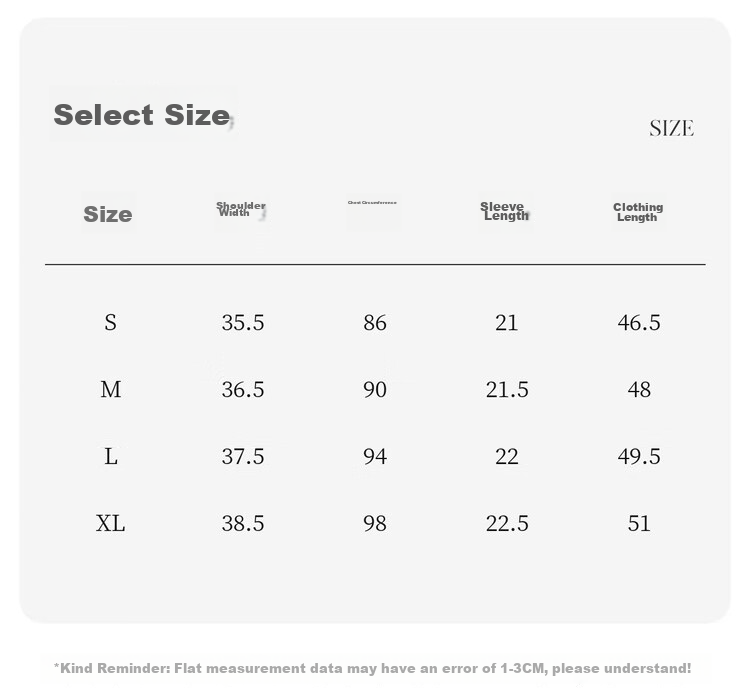750x698 pixels.
Task: Click the Chest Circumference column header
Action: coord(372,203)
